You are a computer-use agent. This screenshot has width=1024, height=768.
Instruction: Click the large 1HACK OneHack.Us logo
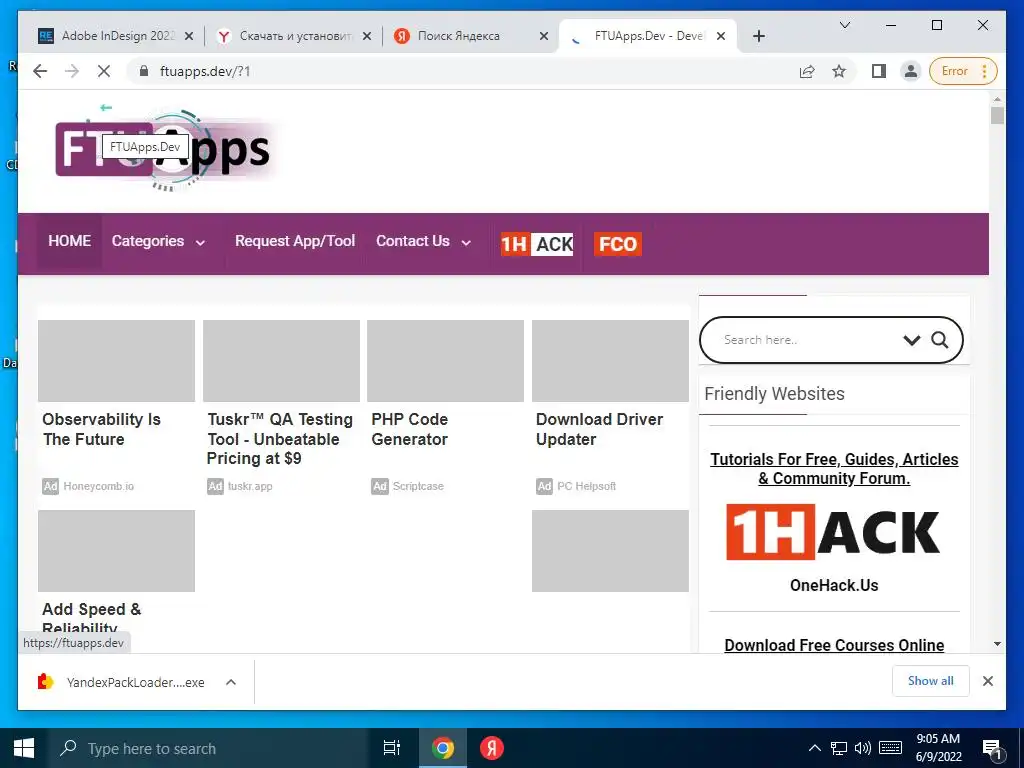(x=834, y=532)
